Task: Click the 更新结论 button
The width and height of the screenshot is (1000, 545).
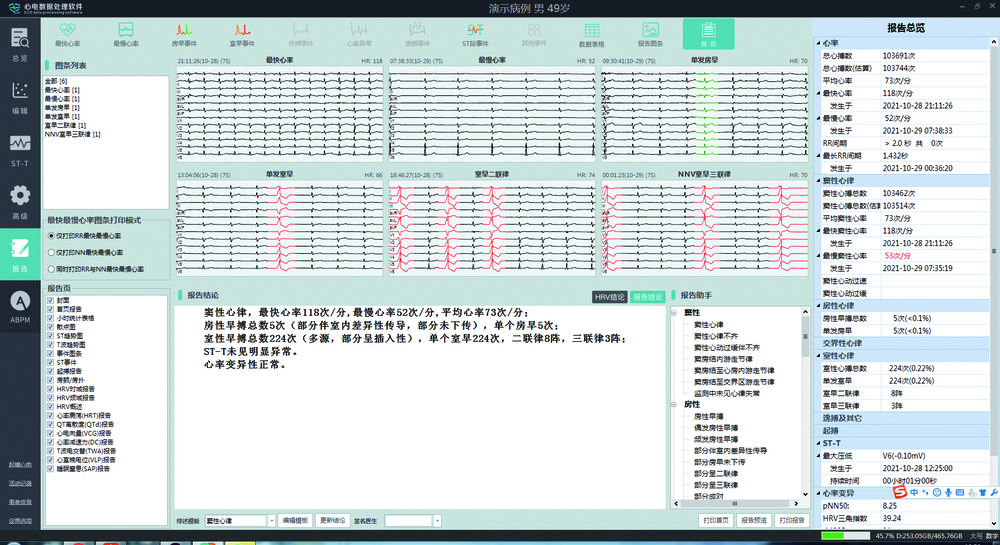Action: pos(332,521)
